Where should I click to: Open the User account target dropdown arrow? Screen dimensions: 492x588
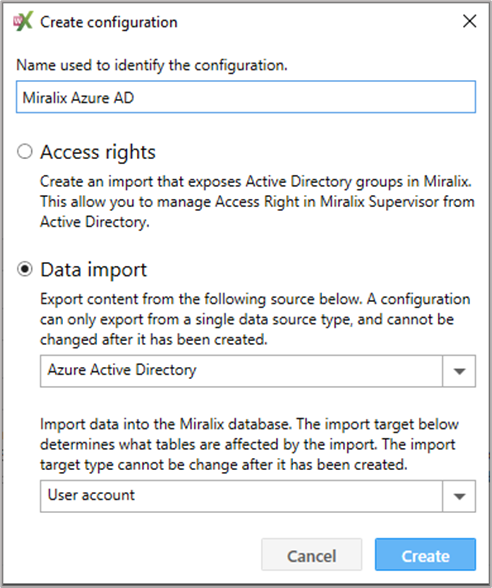pos(459,496)
